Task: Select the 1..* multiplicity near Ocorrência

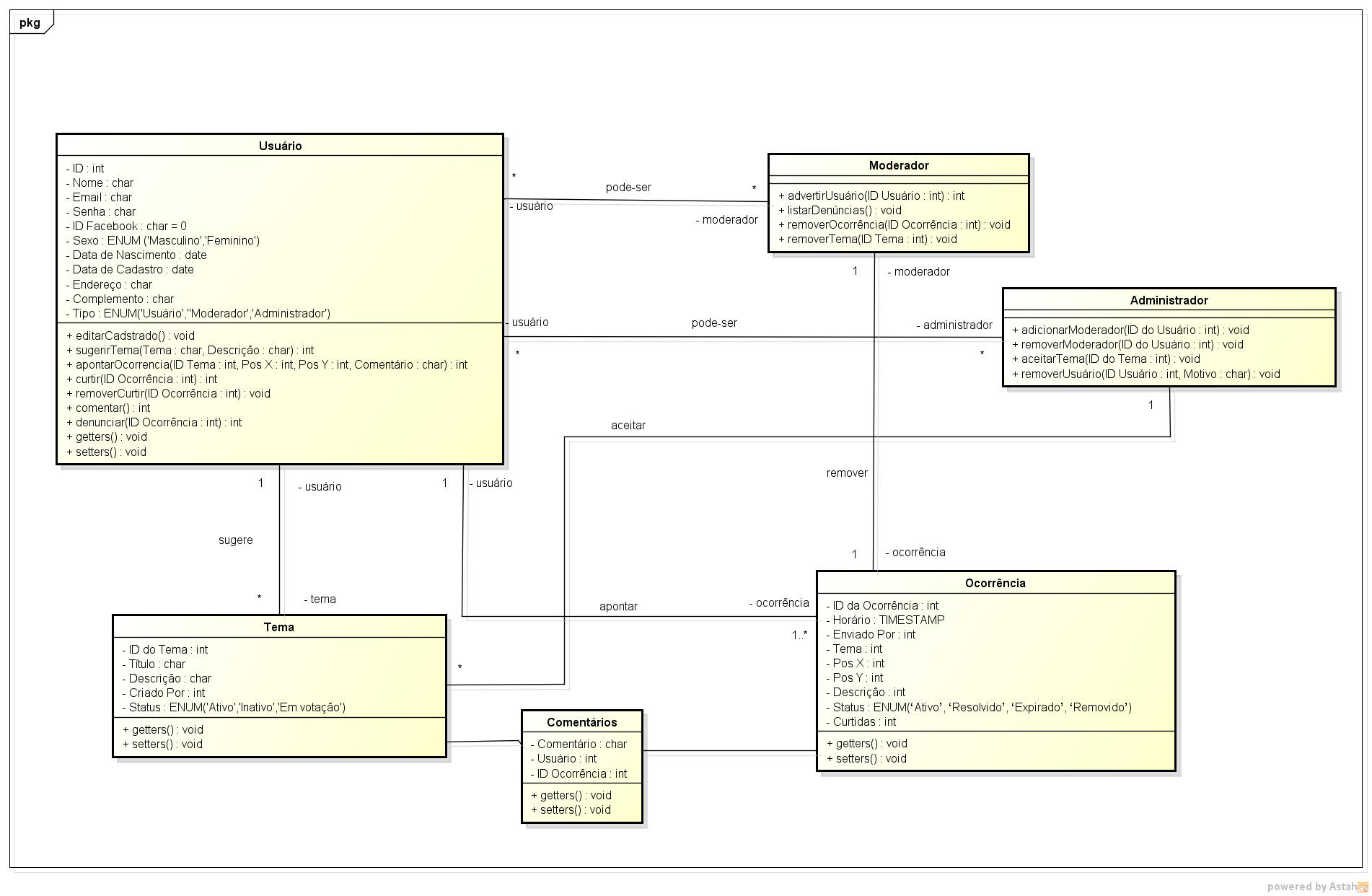Action: 799,636
